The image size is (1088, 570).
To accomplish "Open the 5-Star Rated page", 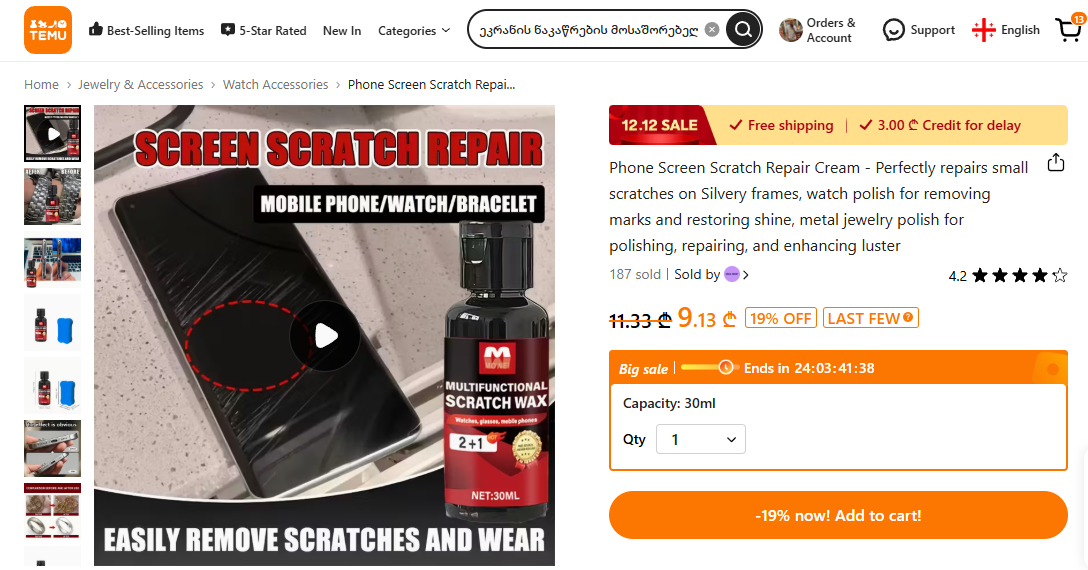I will click(264, 31).
